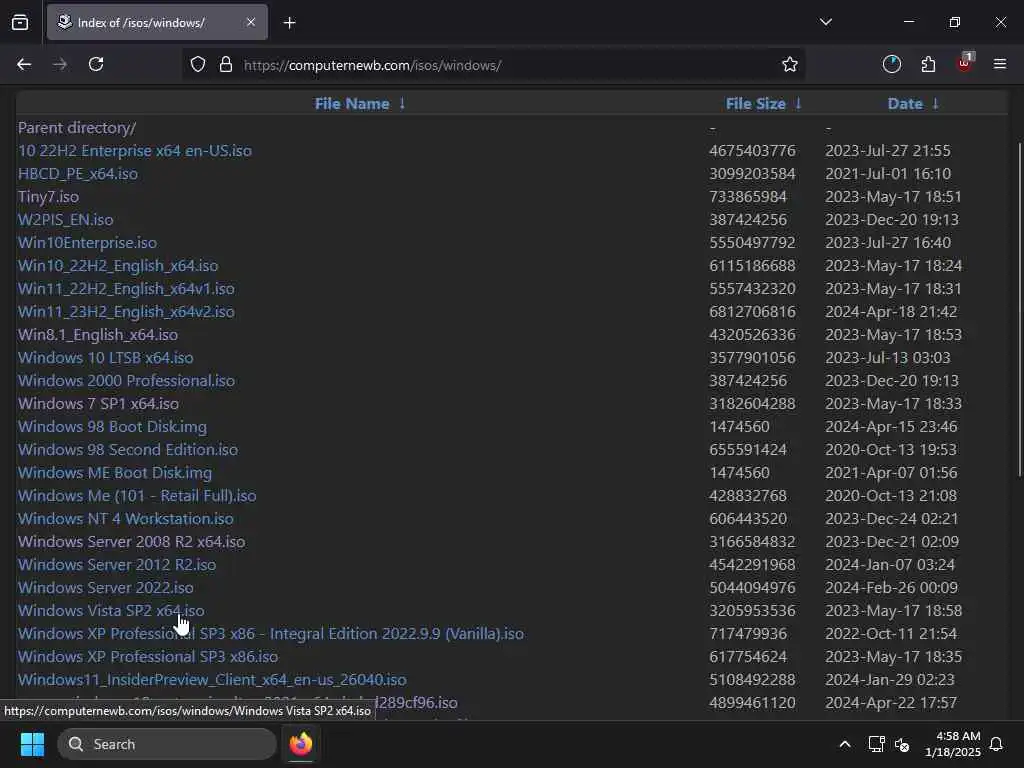Sort listing by Date
Image resolution: width=1024 pixels, height=768 pixels.
[x=905, y=103]
